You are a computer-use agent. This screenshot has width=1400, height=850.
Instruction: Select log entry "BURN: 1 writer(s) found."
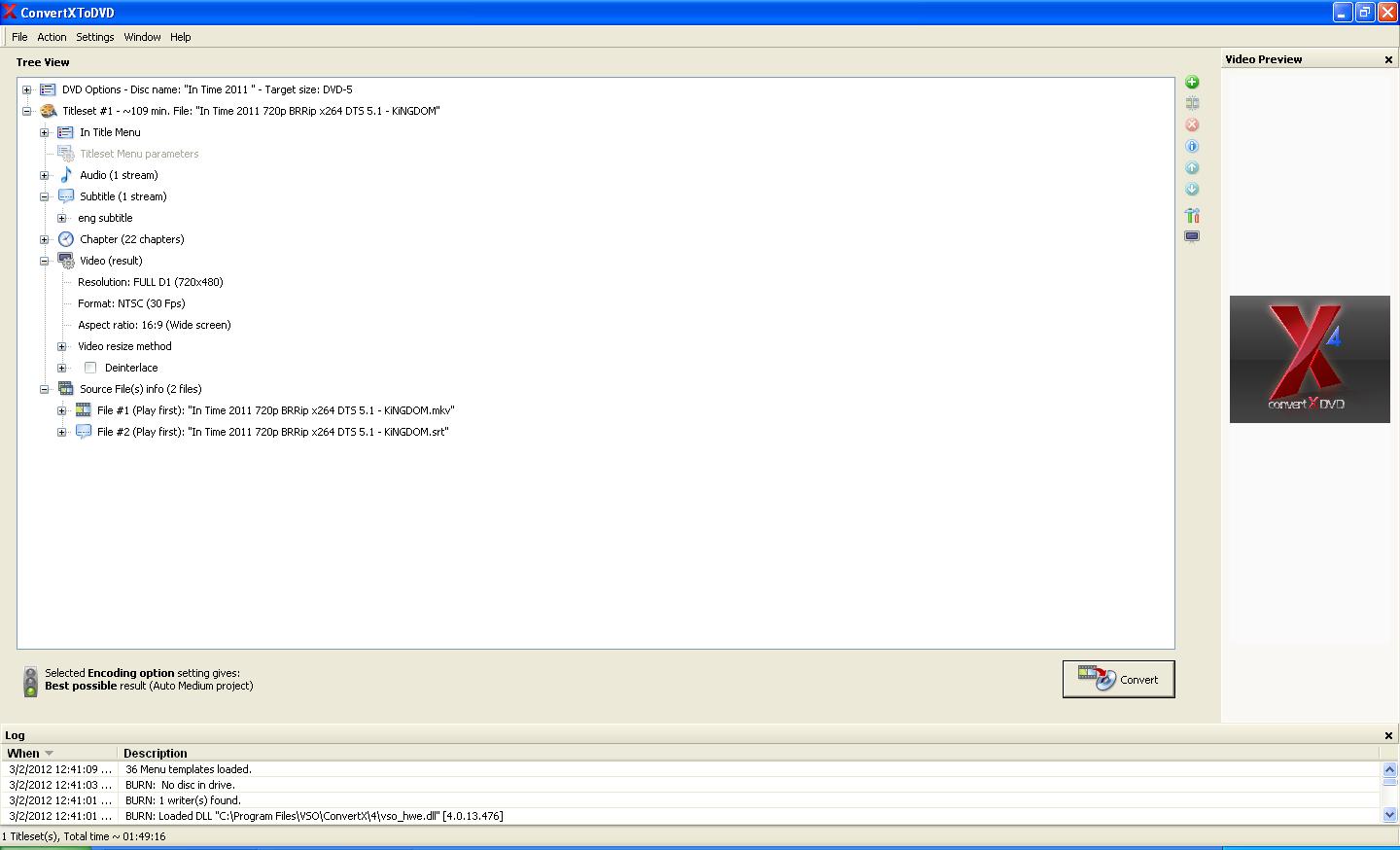[691, 799]
